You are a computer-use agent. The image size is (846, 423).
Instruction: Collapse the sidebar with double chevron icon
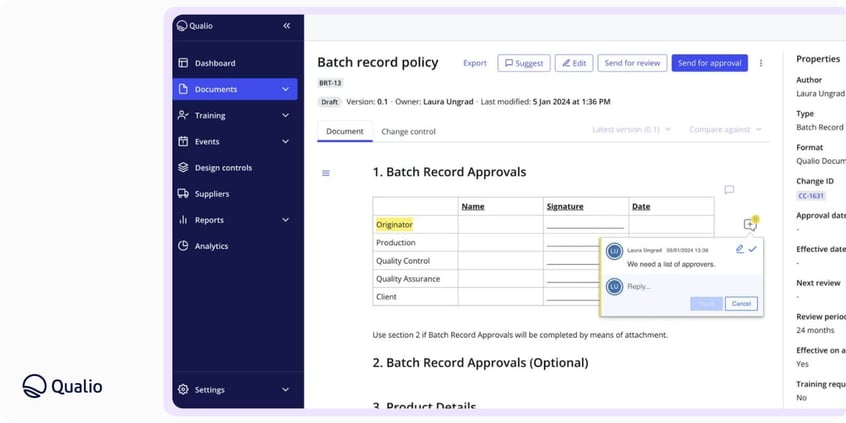(286, 26)
